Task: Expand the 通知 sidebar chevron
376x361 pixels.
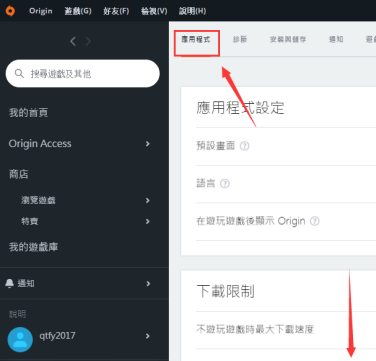Action: tap(148, 284)
